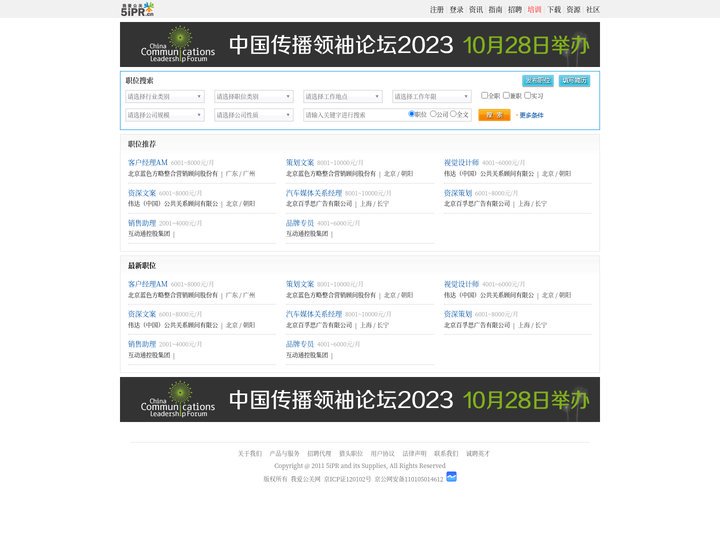720x540 pixels.
Task: Focus the keyword search input field
Action: click(x=355, y=115)
